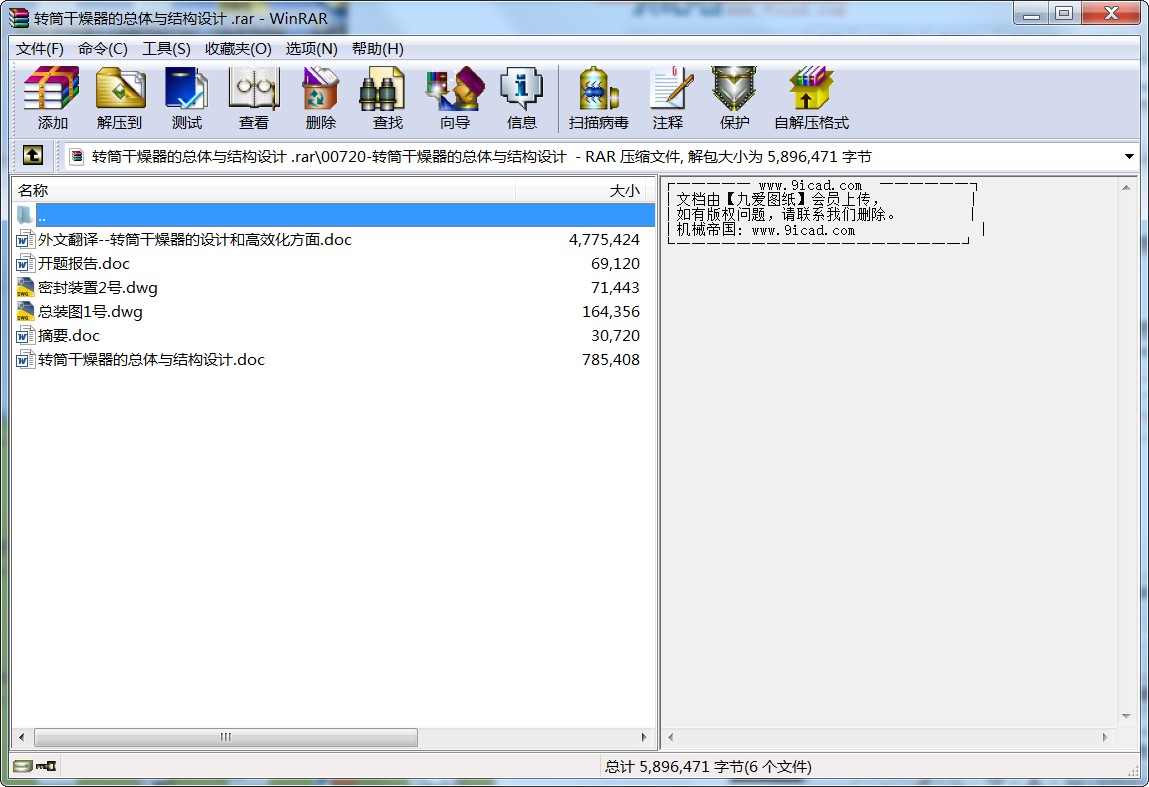Click the parent folder icon in file list

(x=25, y=215)
